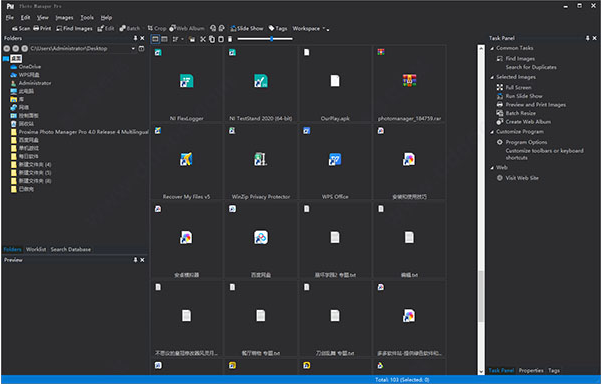The width and height of the screenshot is (602, 385).
Task: Click the cut scissors icon
Action: 203,39
